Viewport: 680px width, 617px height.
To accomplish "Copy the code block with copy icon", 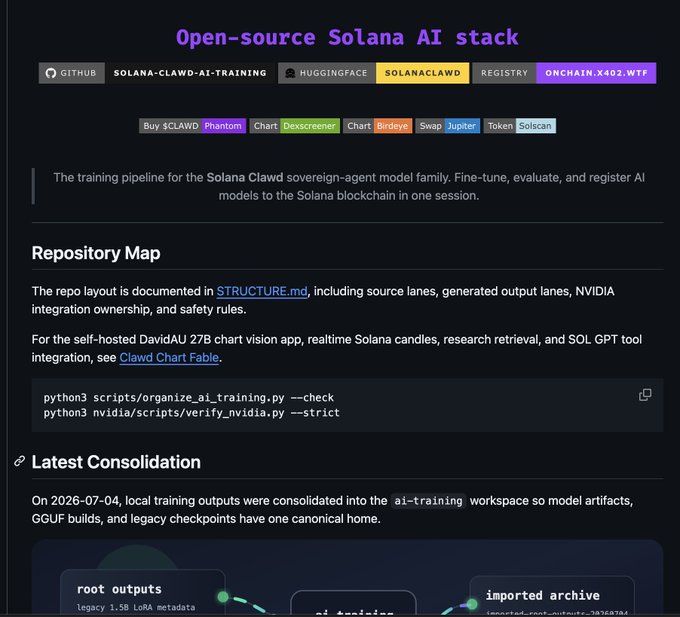I will click(x=645, y=395).
